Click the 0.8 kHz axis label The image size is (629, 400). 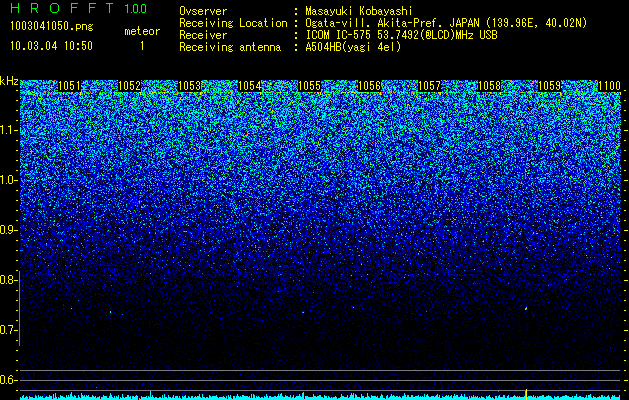pos(9,280)
